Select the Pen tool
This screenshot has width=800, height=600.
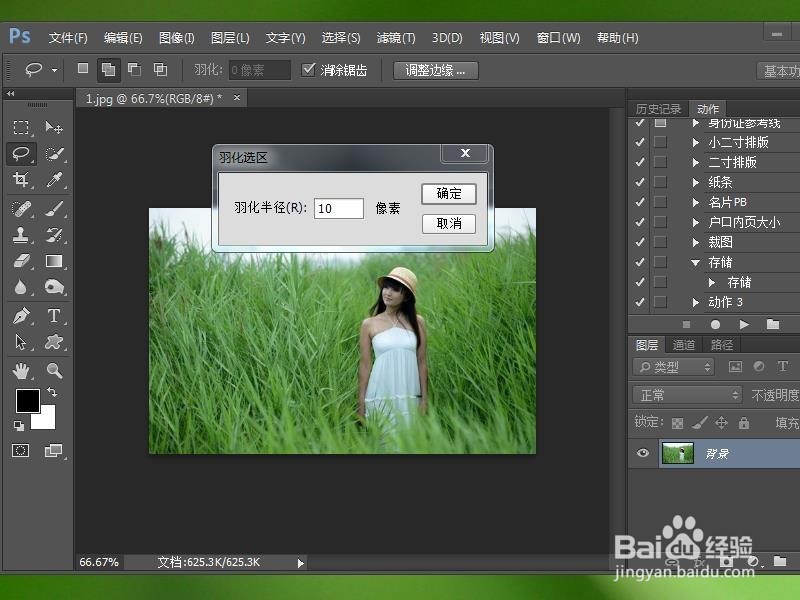tap(21, 316)
